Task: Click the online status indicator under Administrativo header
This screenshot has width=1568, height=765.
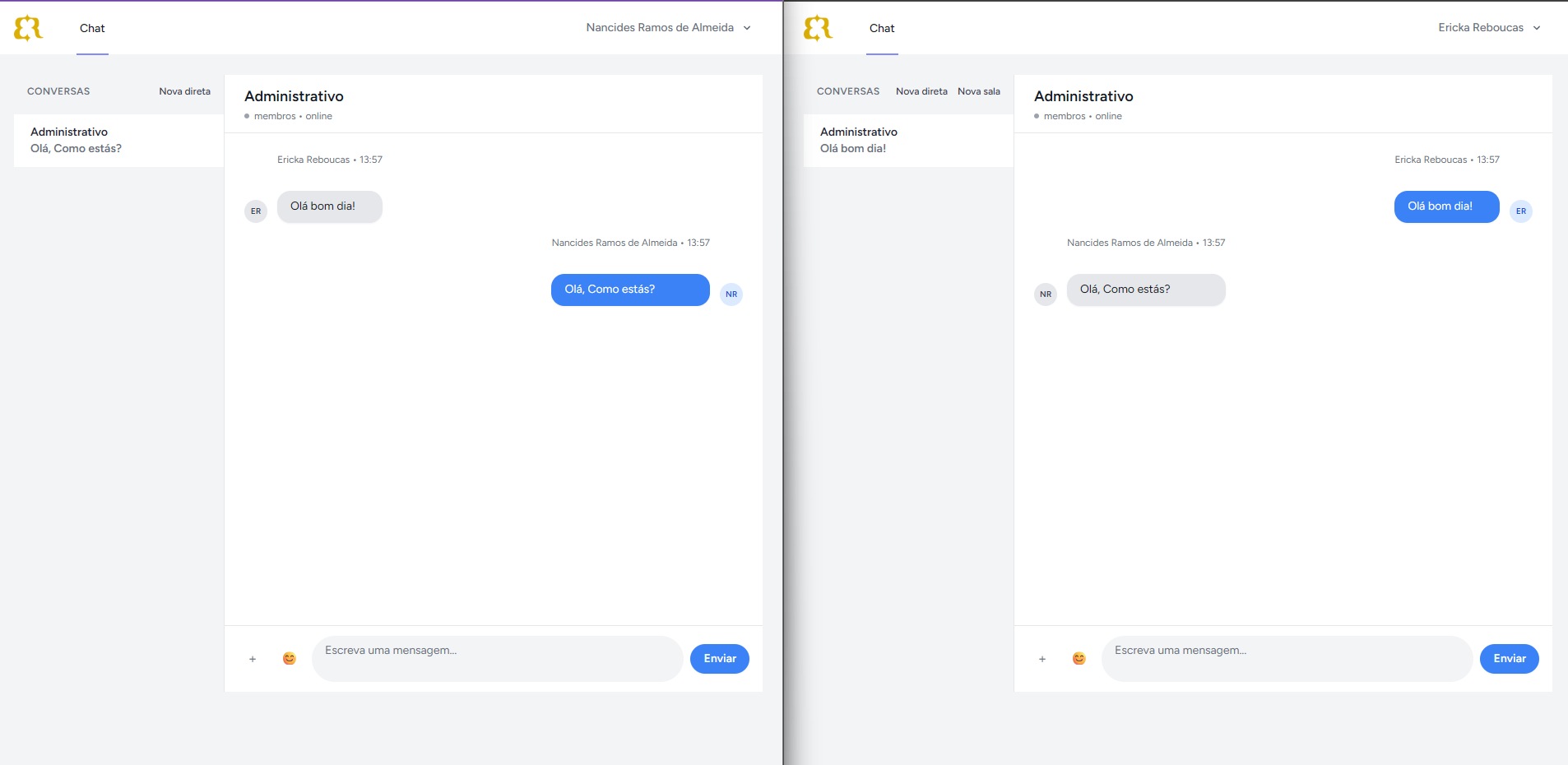Action: [x=248, y=116]
